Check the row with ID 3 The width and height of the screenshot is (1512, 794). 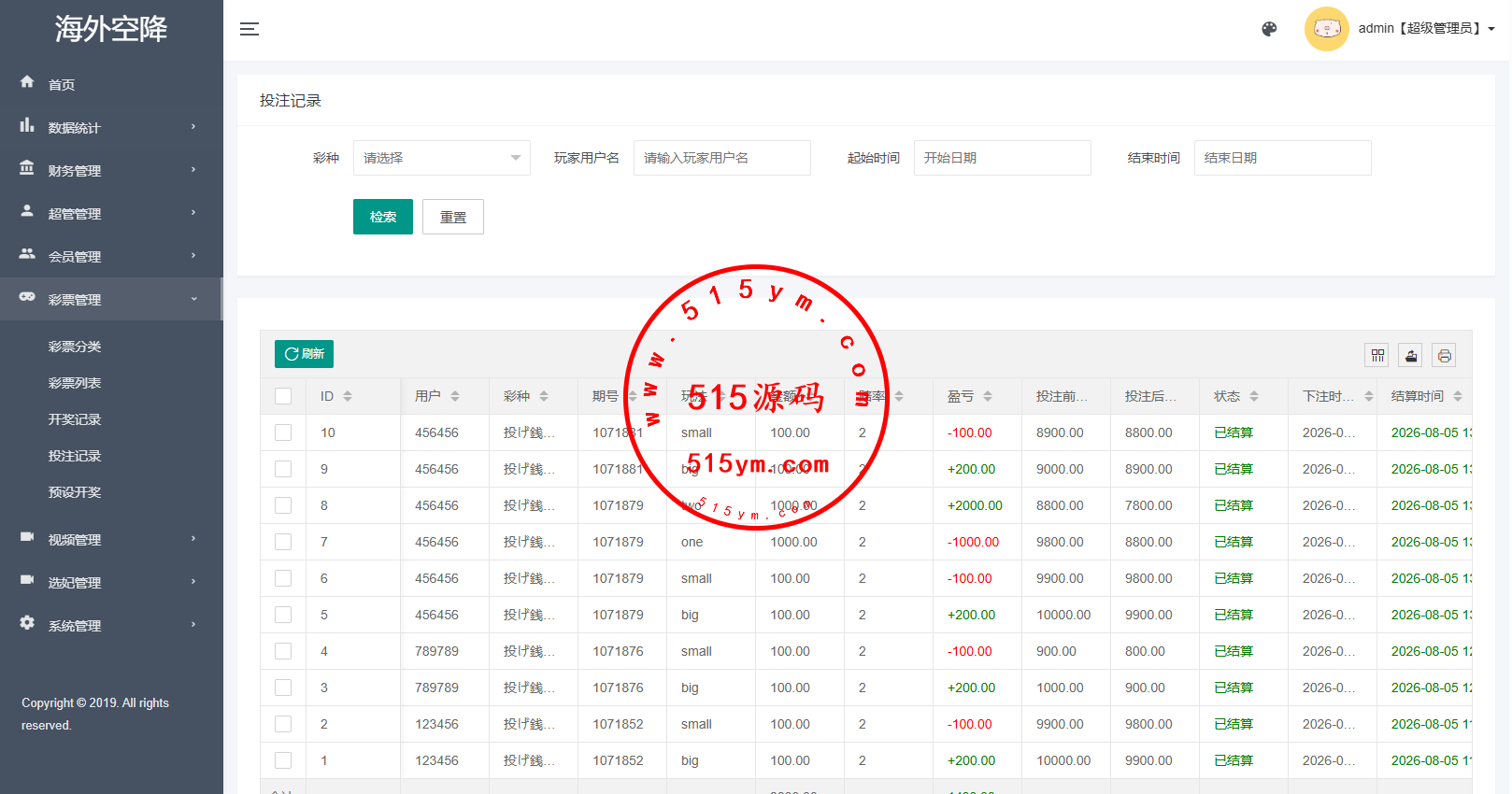[283, 688]
